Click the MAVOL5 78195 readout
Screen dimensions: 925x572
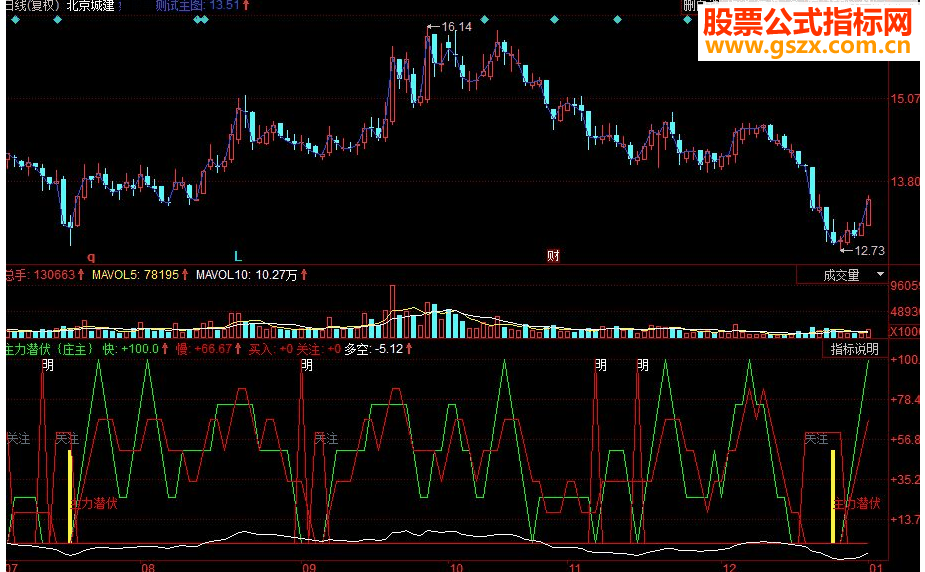click(140, 275)
